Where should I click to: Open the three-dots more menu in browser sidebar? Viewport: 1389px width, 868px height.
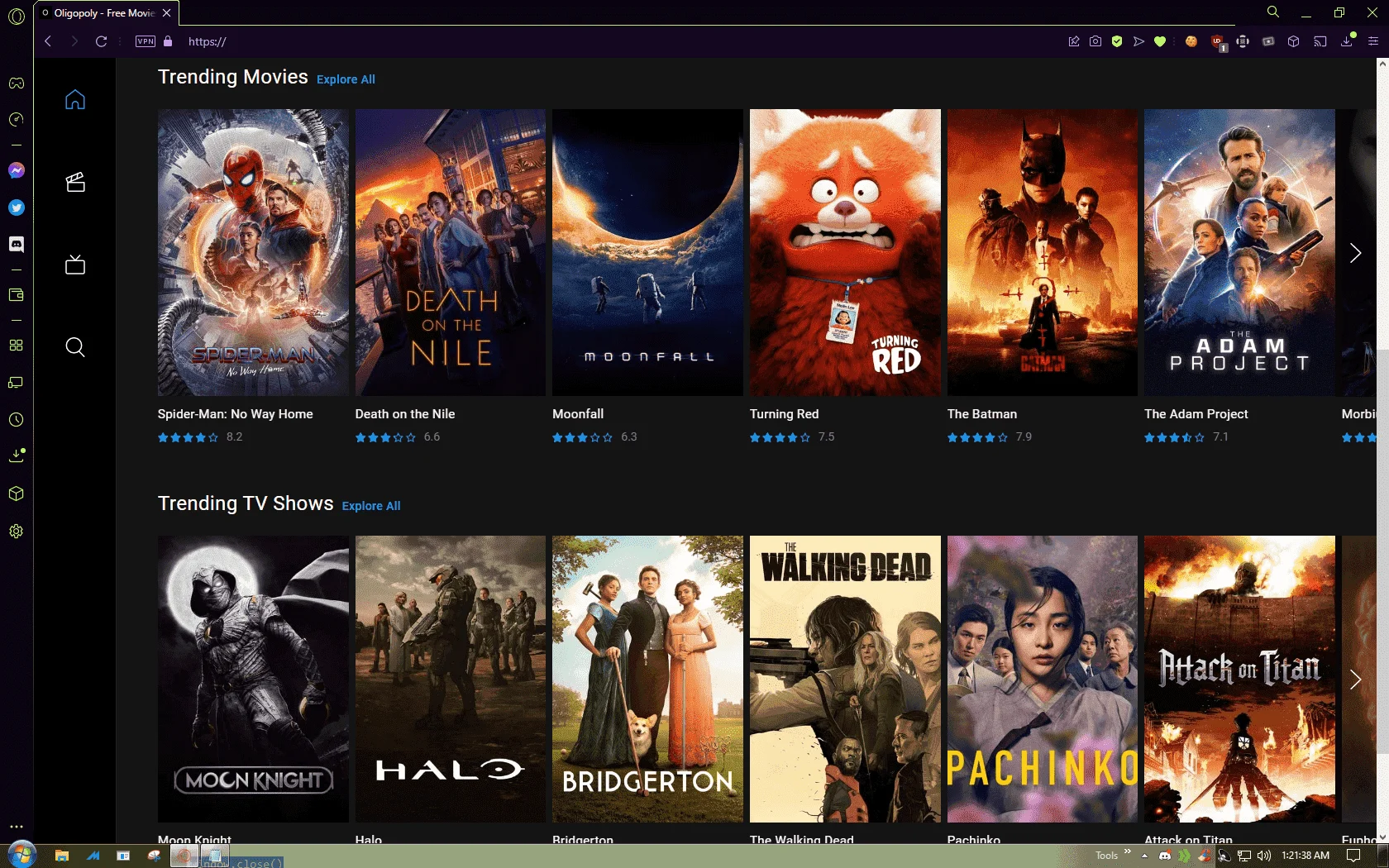(x=17, y=826)
